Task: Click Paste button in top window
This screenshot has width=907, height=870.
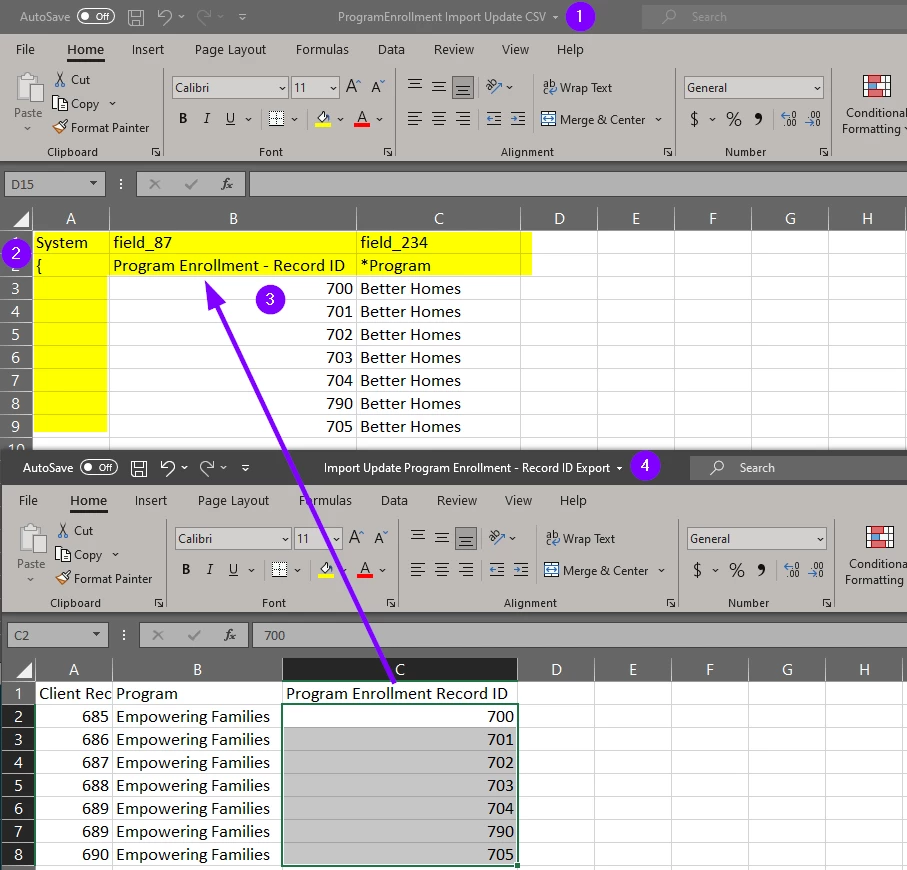Action: click(x=29, y=95)
